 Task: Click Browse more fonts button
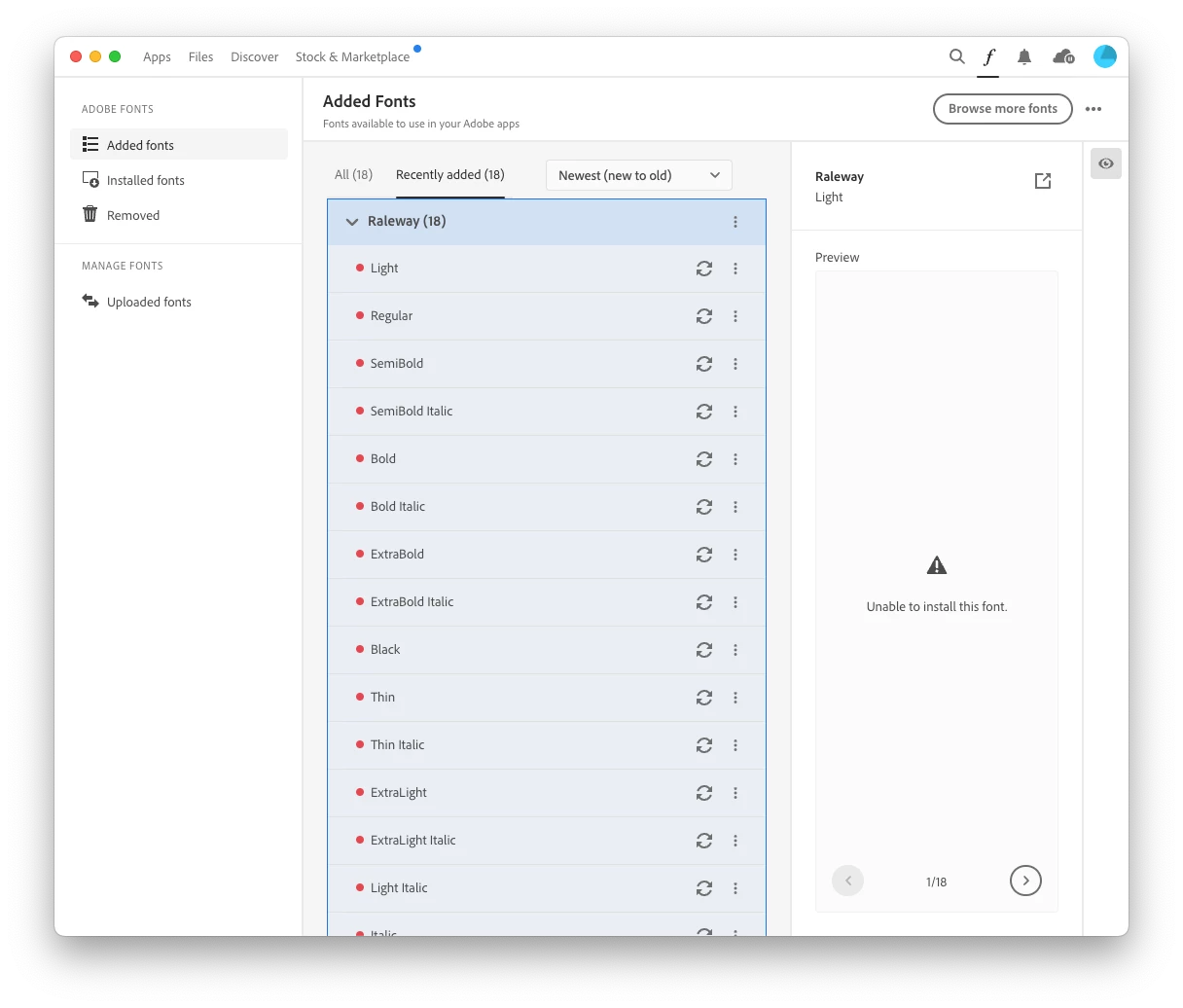coord(1003,109)
